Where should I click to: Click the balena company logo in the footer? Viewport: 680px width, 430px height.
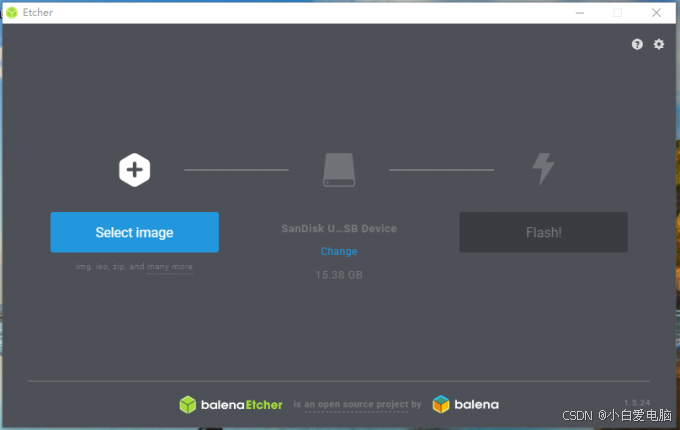pyautogui.click(x=466, y=404)
